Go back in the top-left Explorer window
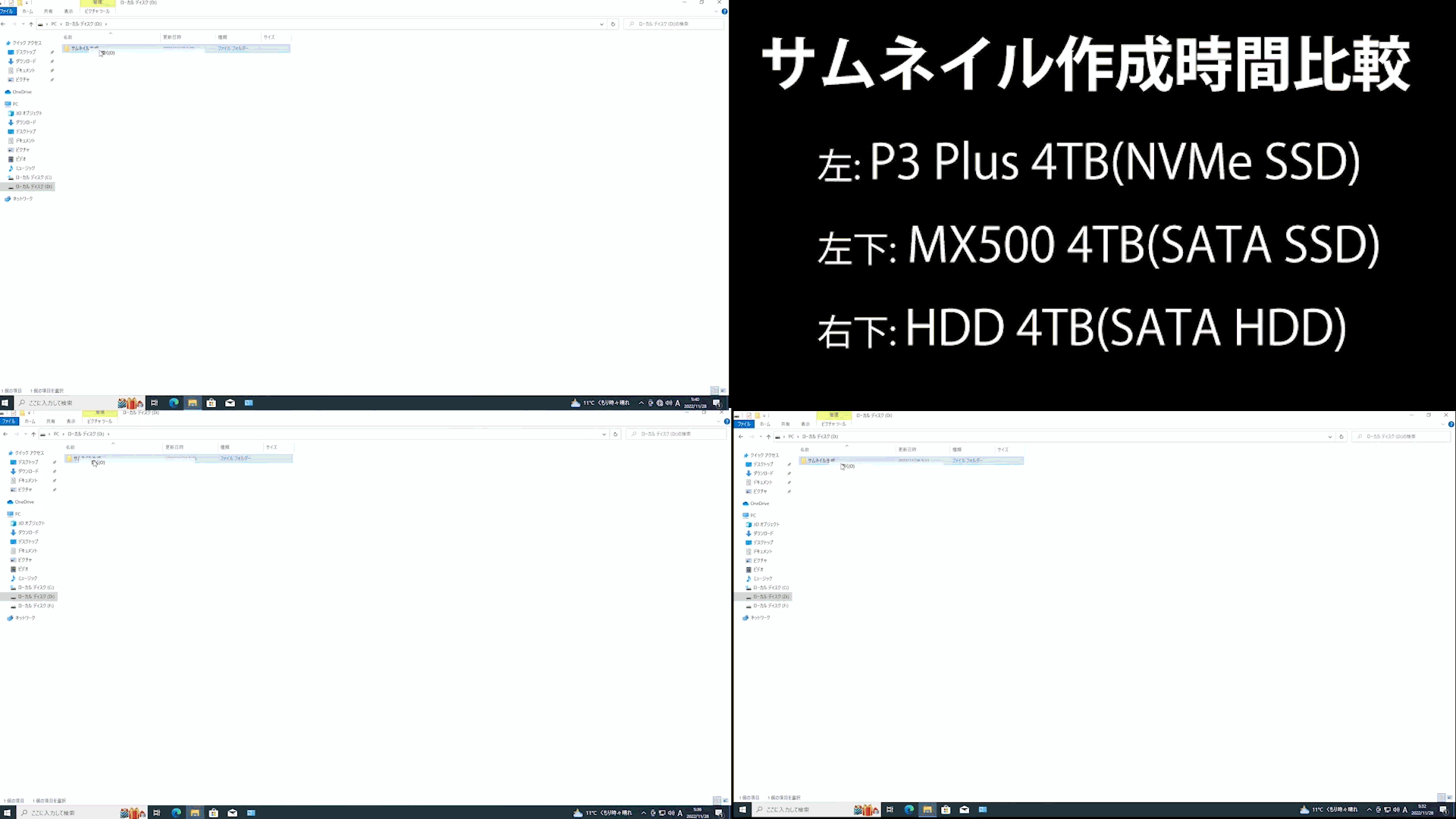 pyautogui.click(x=4, y=24)
